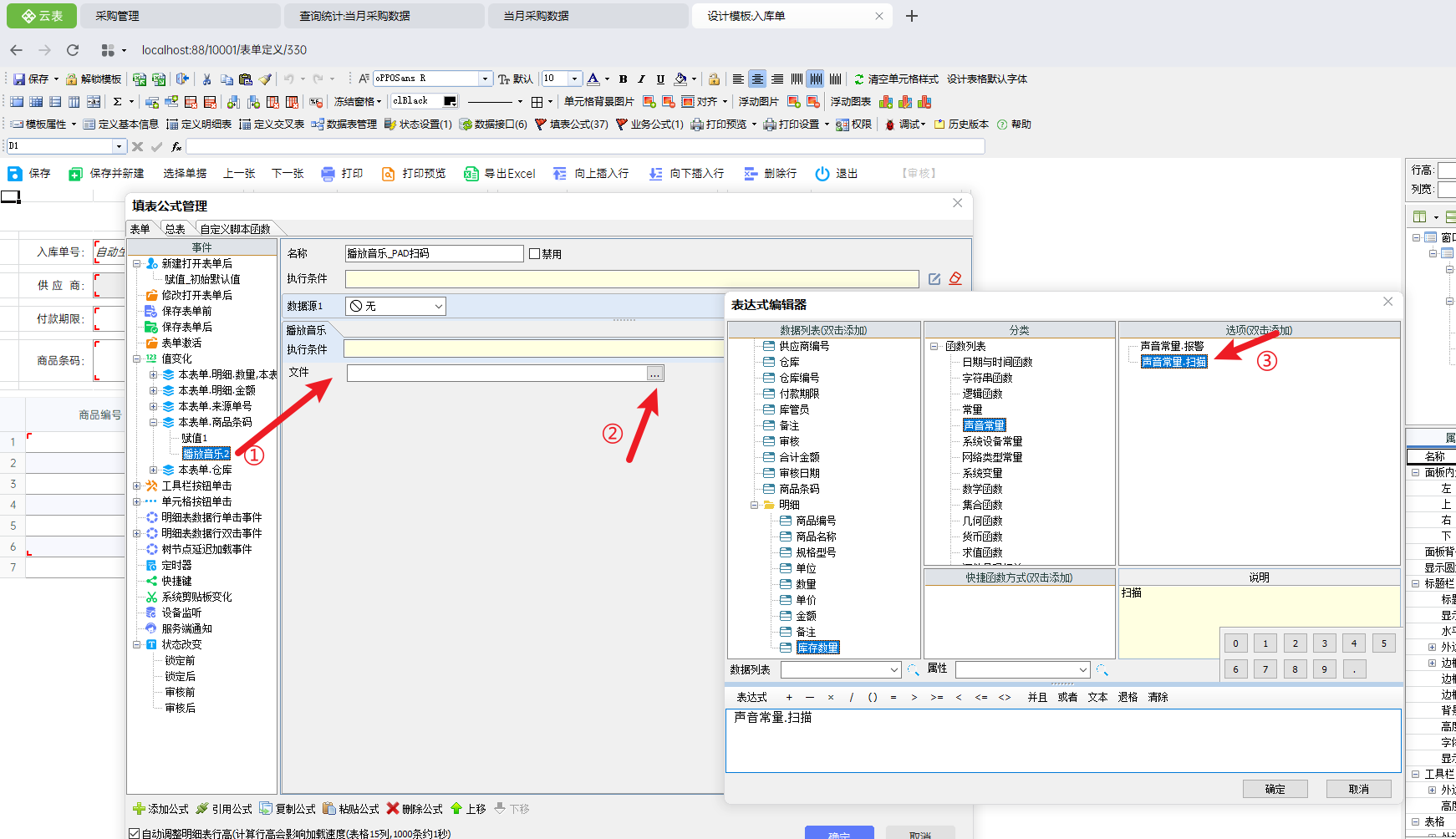Click the clBlack color swatch
The height and width of the screenshot is (839, 1456).
click(450, 101)
